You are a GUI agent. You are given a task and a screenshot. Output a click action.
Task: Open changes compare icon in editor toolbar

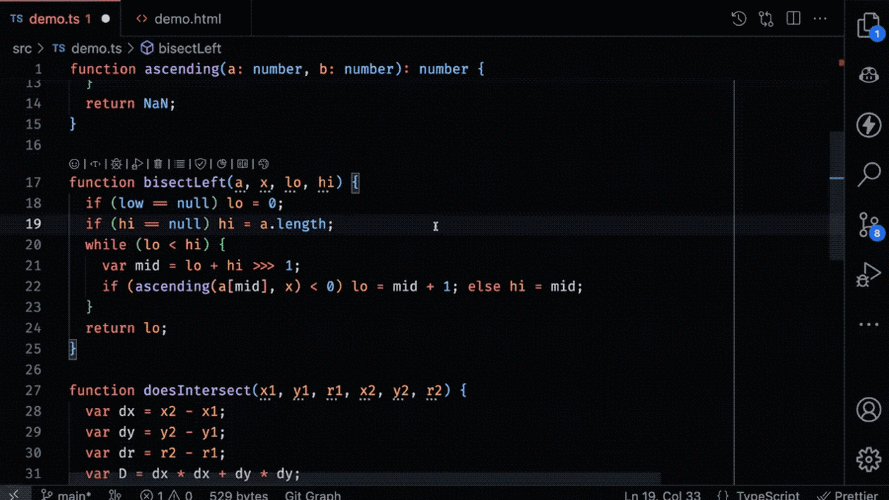tap(766, 19)
